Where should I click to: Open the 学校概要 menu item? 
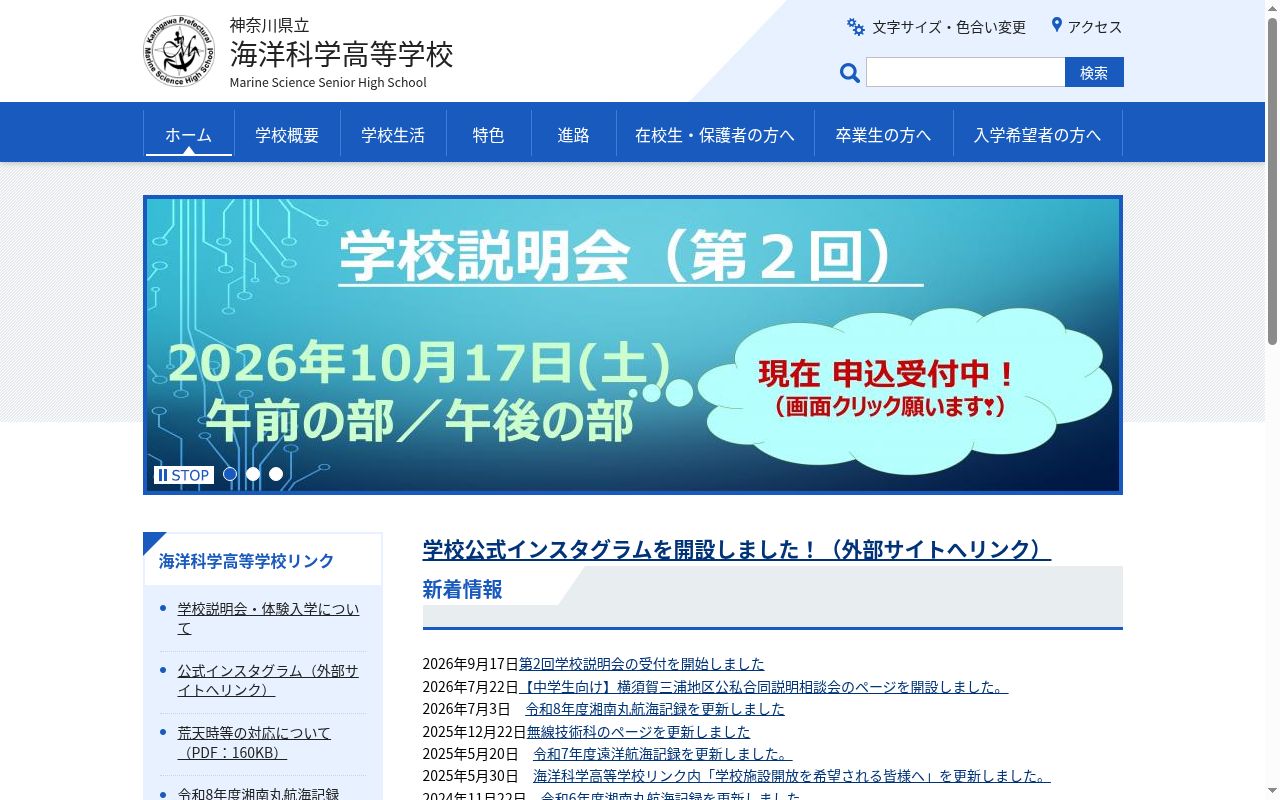pyautogui.click(x=287, y=134)
